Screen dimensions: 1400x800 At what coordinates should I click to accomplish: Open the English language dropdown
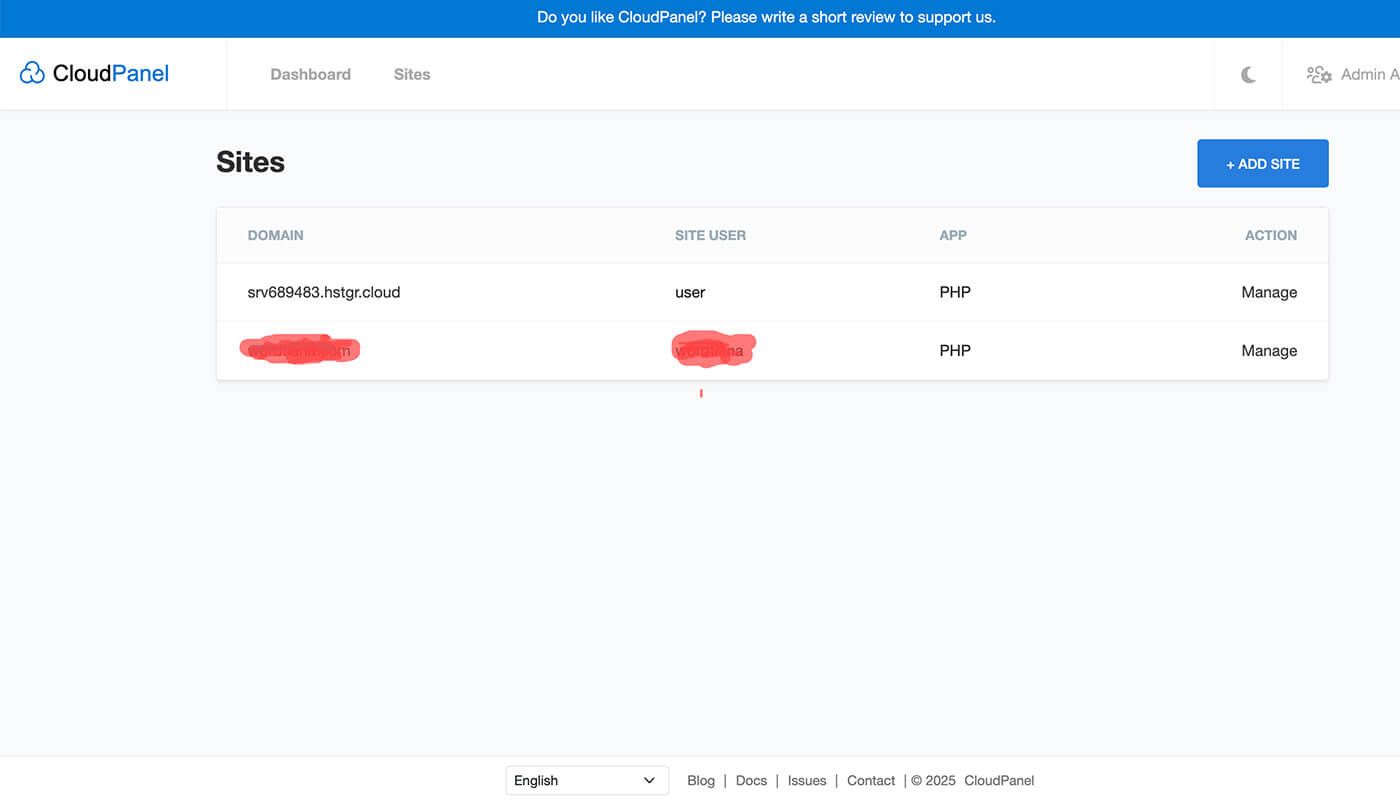pyautogui.click(x=587, y=780)
